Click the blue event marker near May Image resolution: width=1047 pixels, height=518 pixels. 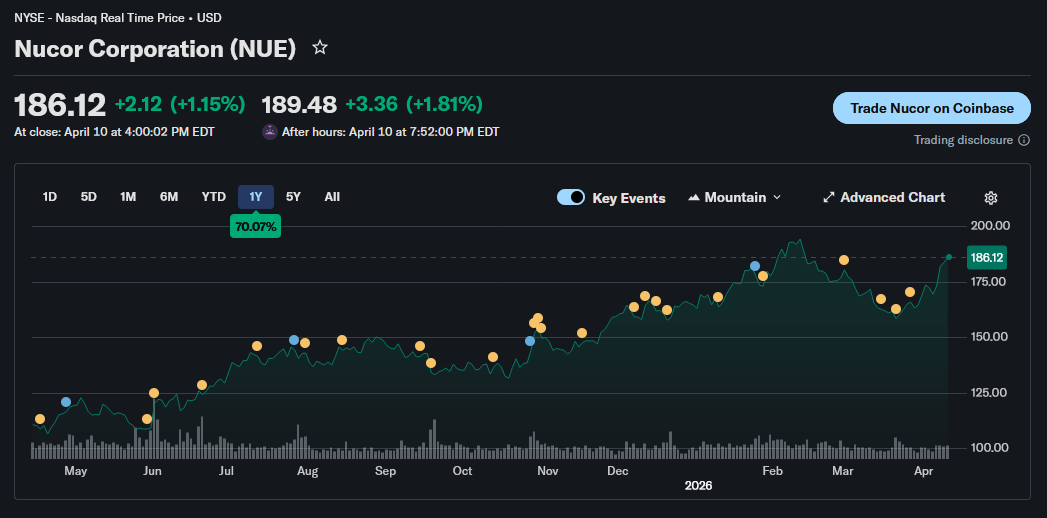point(65,402)
